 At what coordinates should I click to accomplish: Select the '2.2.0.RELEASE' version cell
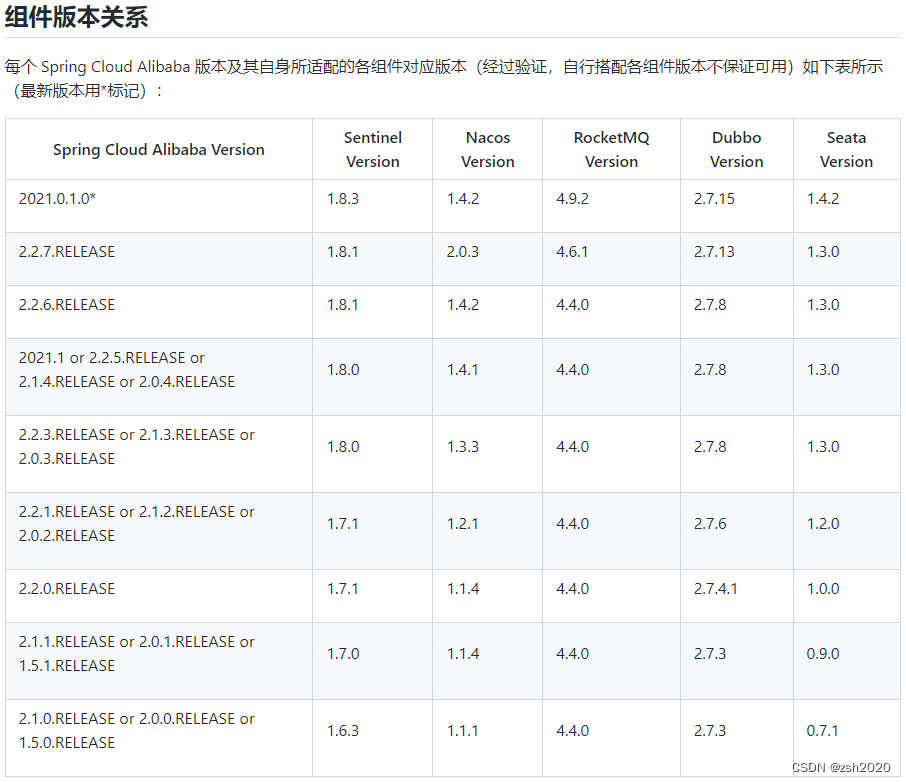pos(159,596)
